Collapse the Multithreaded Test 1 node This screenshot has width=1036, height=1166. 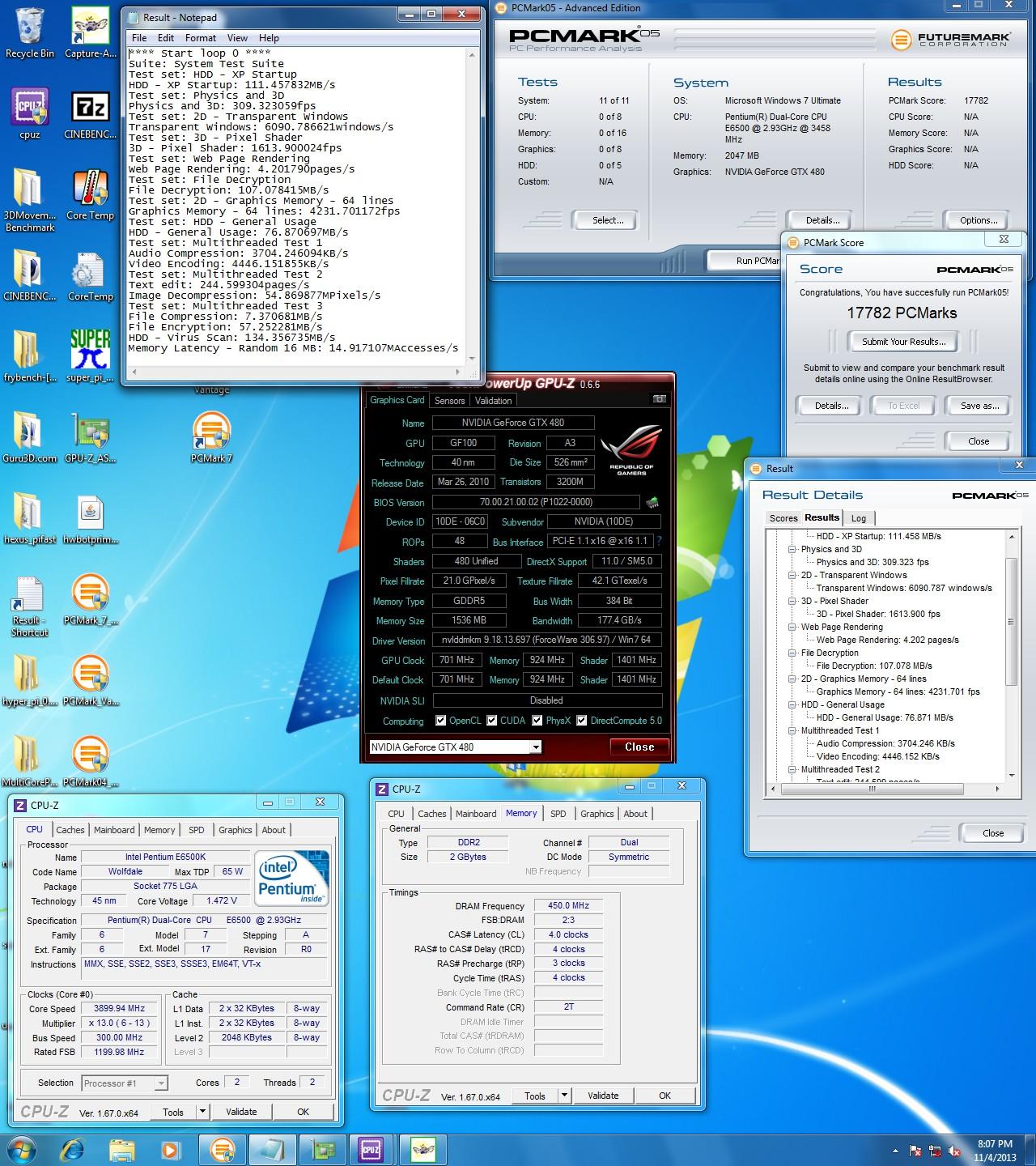(792, 730)
